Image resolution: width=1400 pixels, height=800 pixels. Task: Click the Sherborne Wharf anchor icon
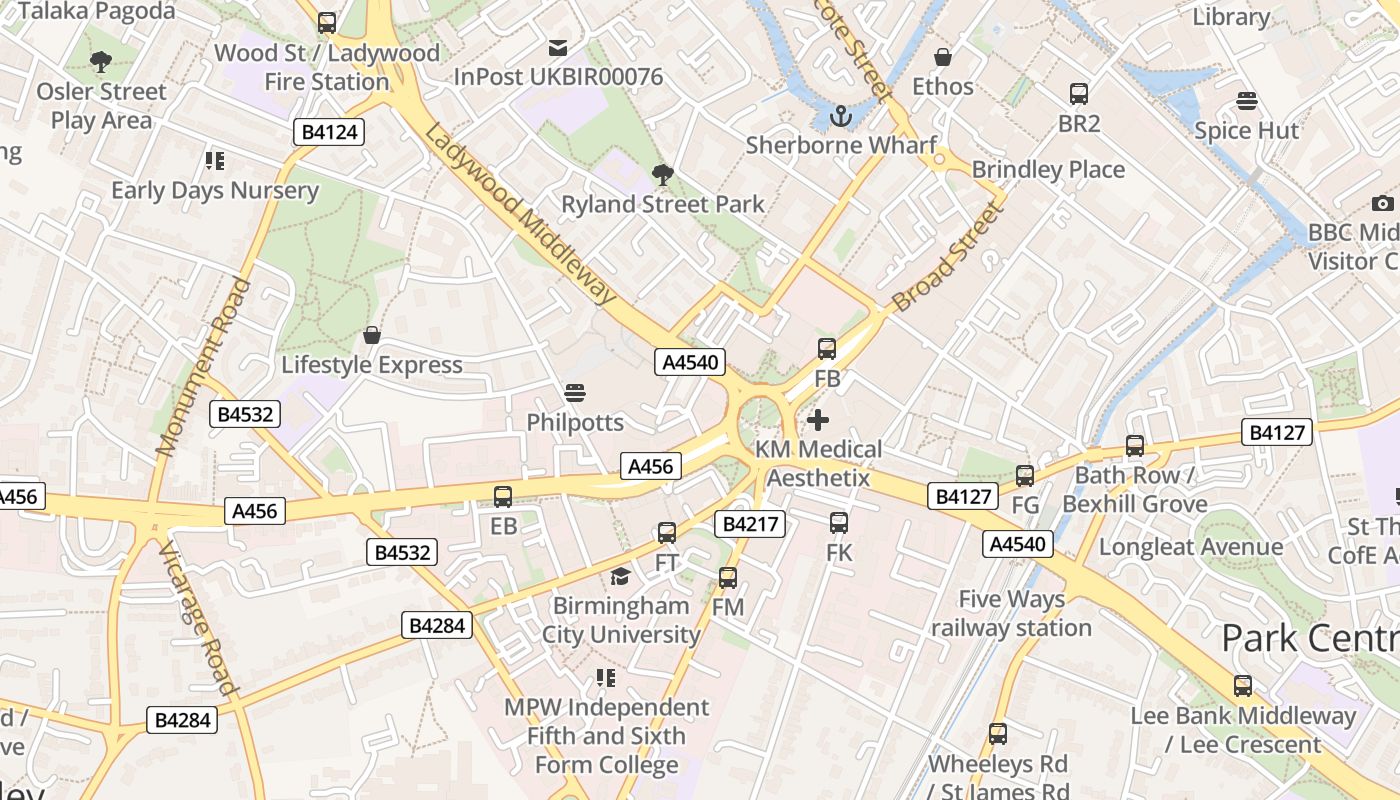(x=841, y=115)
